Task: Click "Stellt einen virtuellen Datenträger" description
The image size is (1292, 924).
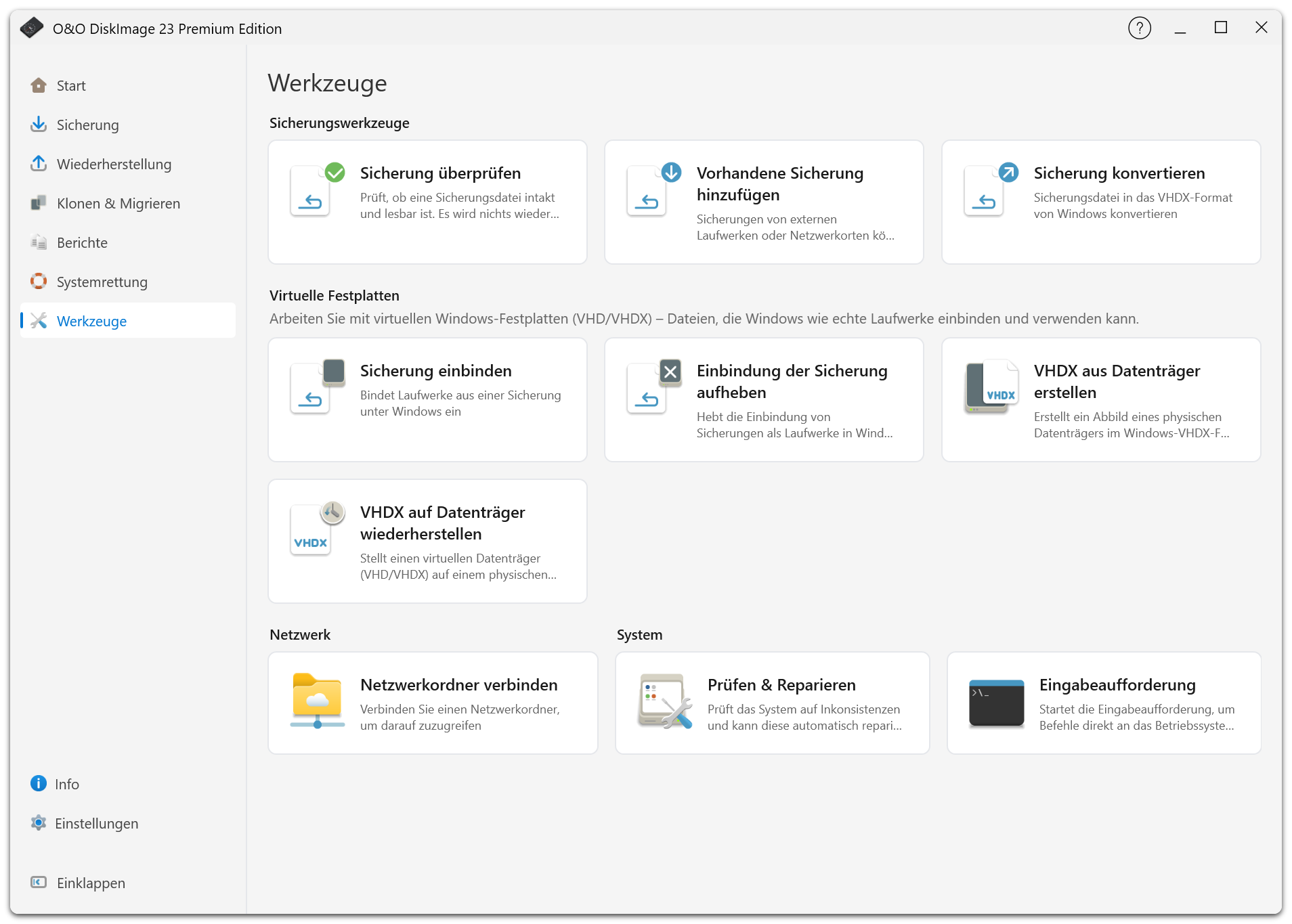Action: point(450,558)
